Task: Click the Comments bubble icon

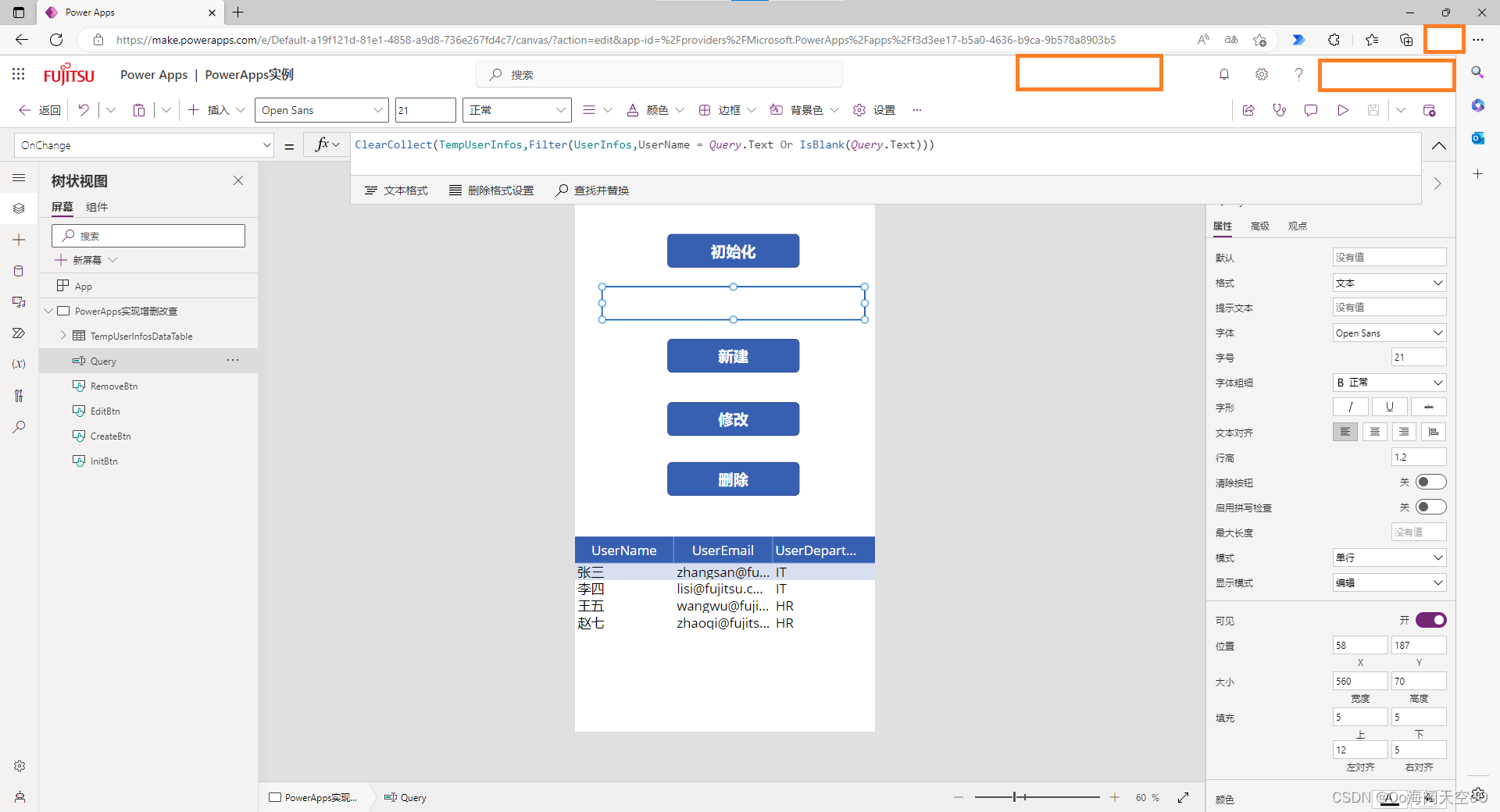Action: pyautogui.click(x=1311, y=110)
